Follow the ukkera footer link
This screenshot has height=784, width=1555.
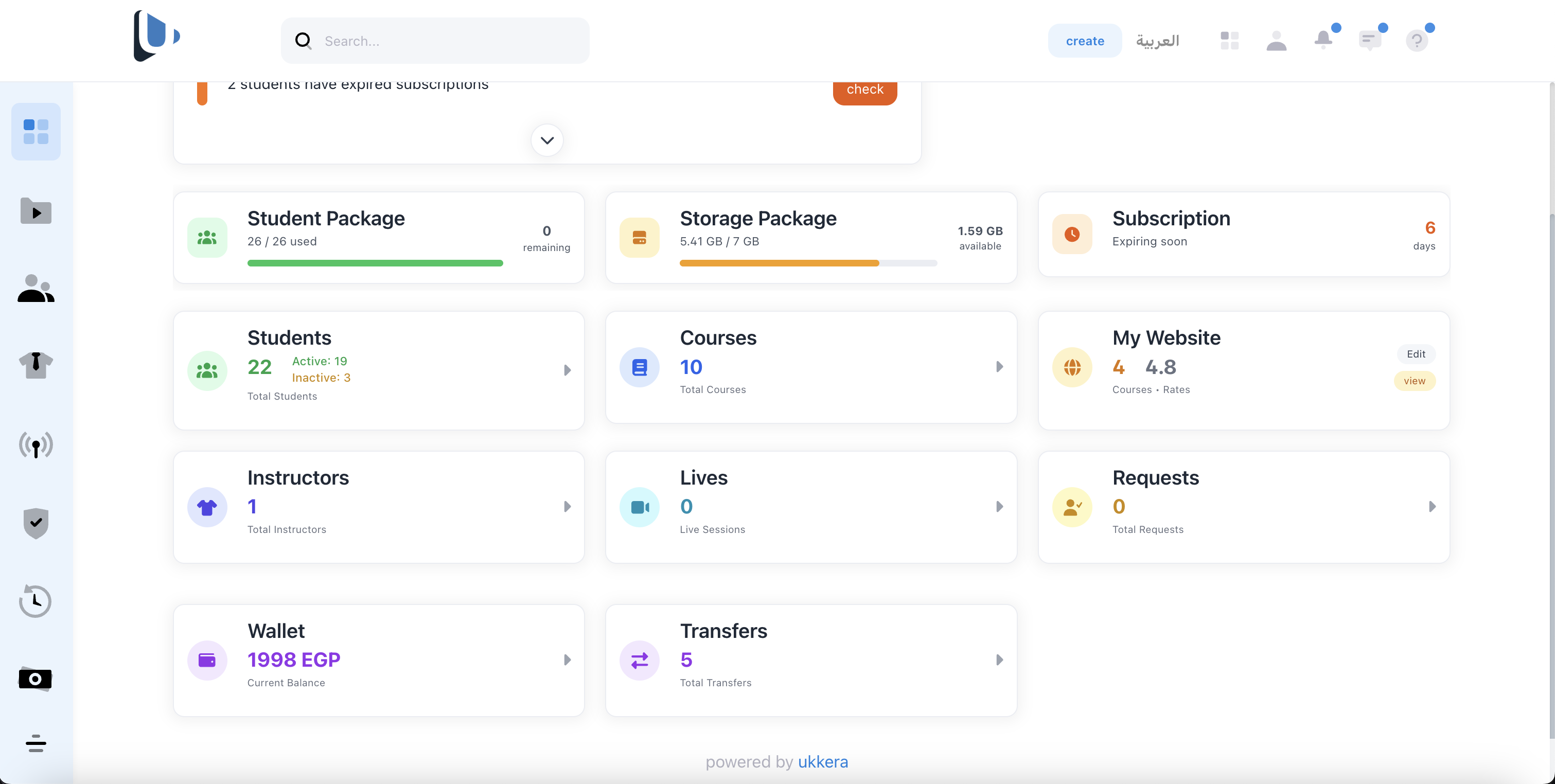pos(823,762)
